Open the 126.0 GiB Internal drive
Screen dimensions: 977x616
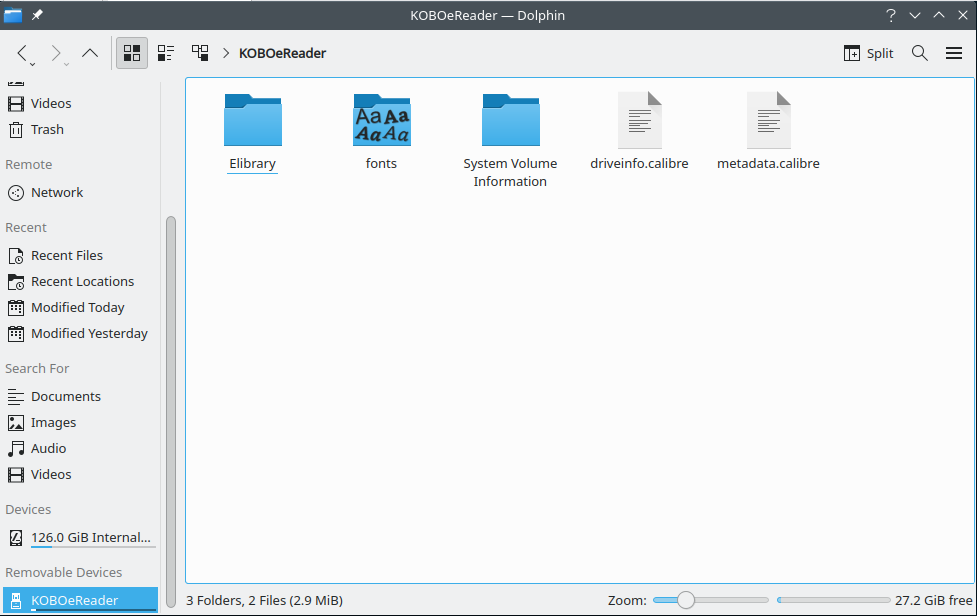click(x=80, y=538)
